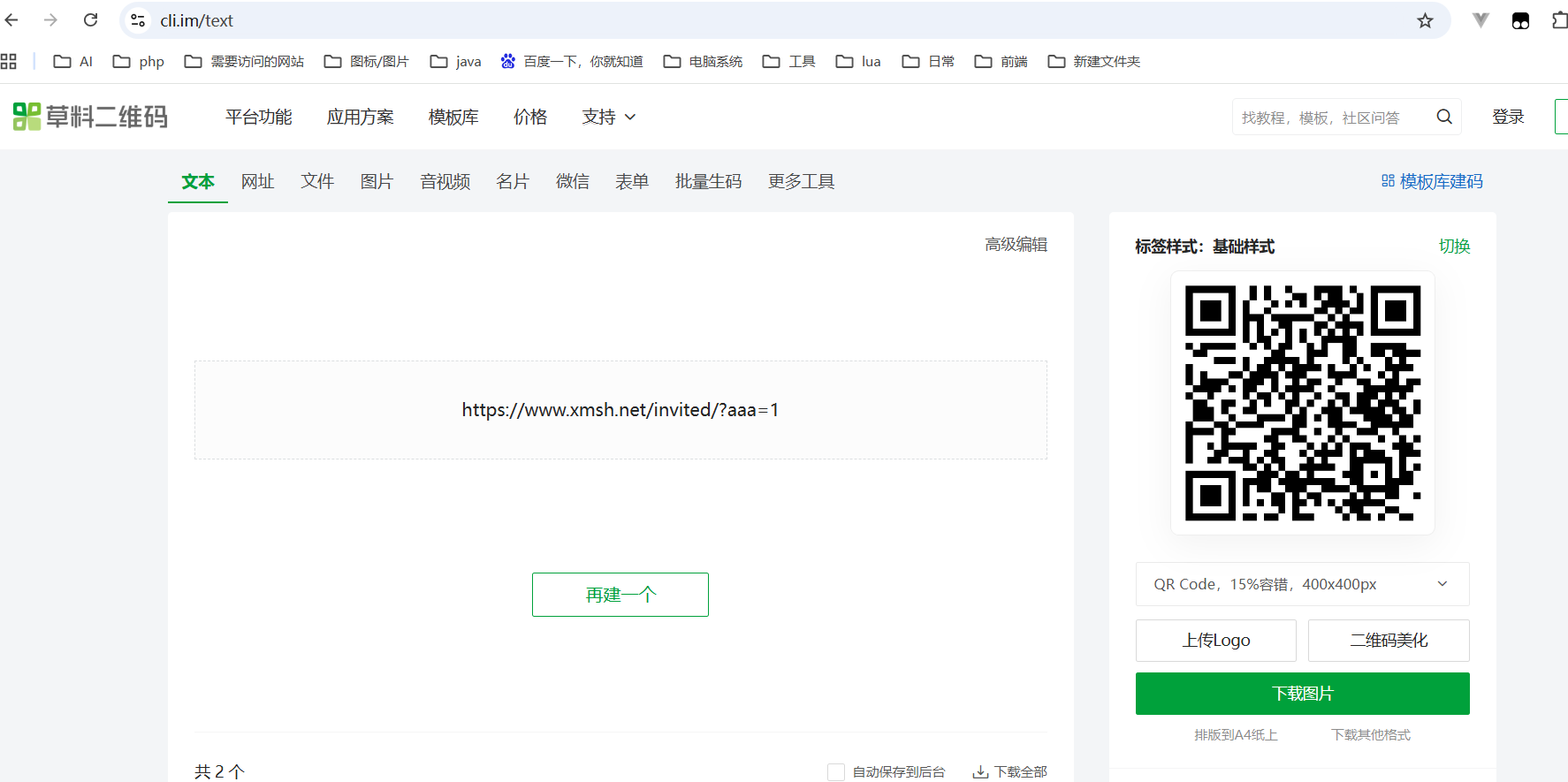Viewport: 1568px width, 782px height.
Task: Click the search magnifier icon
Action: 1444,117
